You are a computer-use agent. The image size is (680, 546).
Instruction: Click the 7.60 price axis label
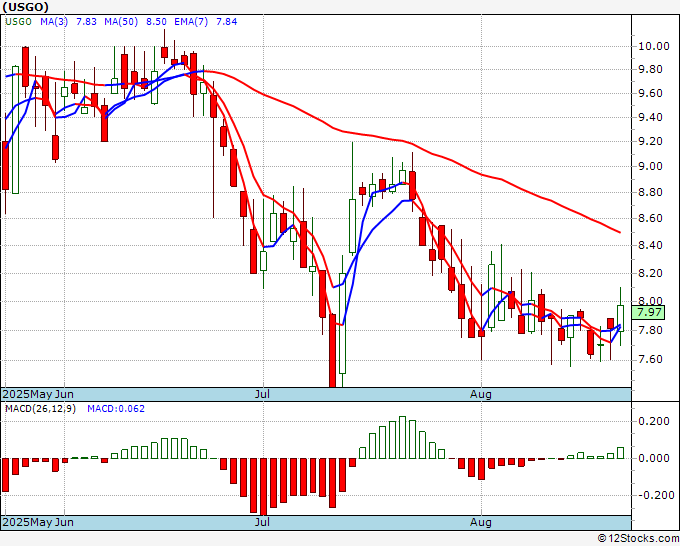[649, 360]
